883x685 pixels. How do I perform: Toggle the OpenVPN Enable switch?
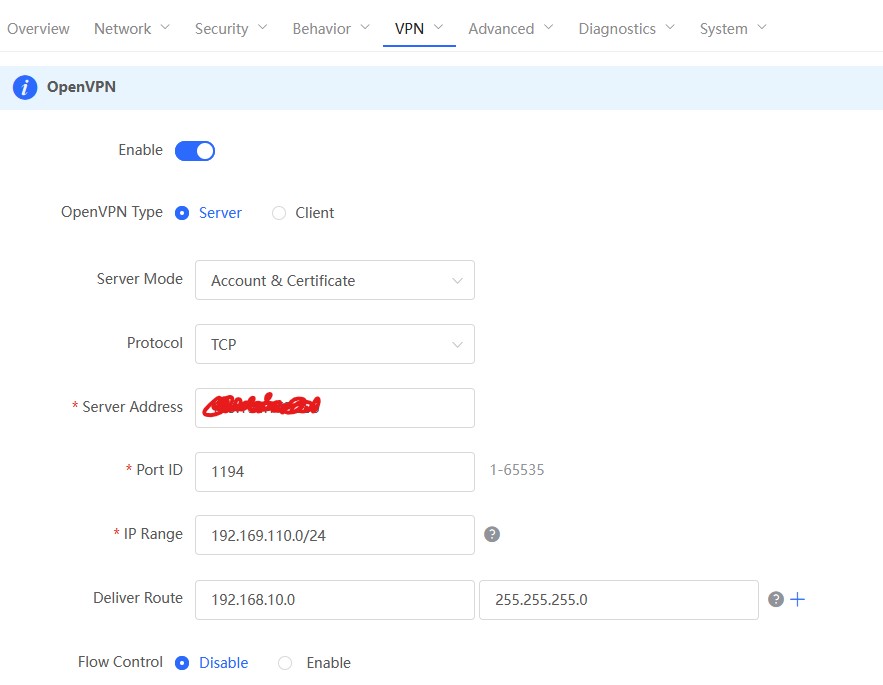(195, 151)
